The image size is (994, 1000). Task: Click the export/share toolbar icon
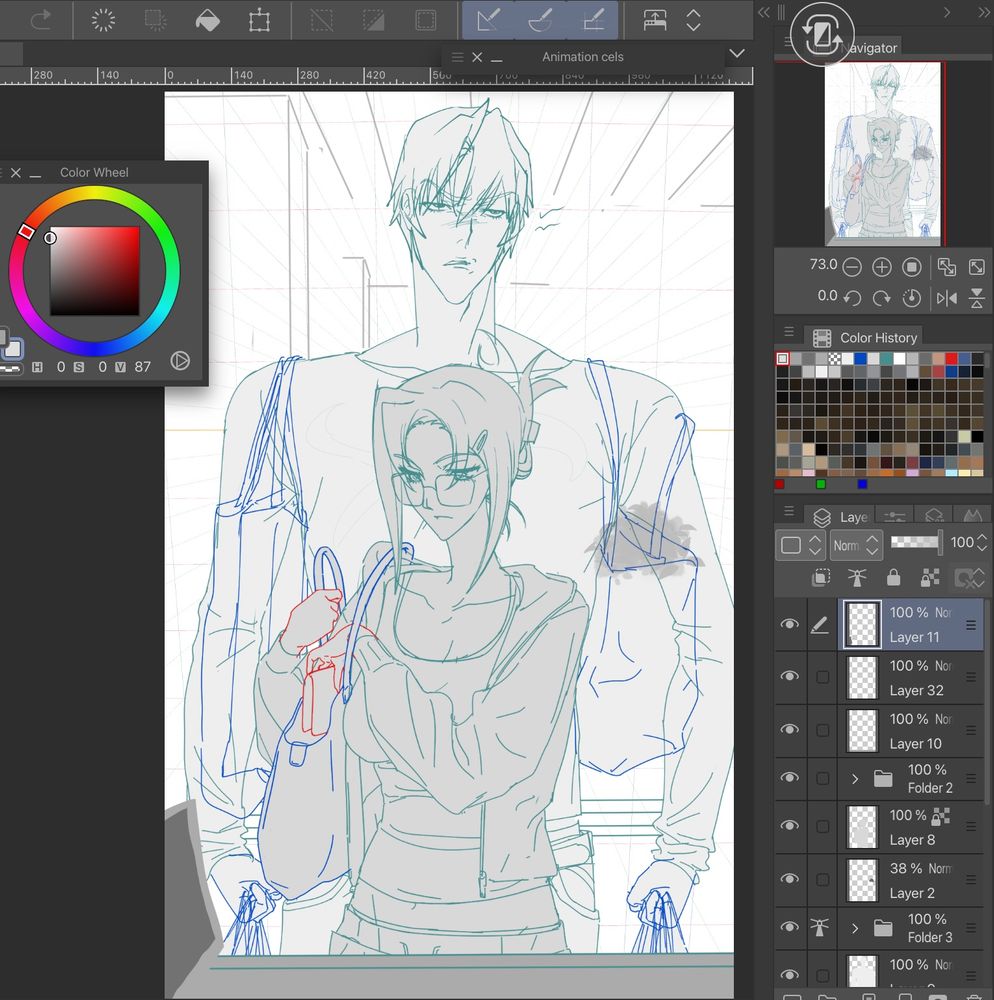(655, 20)
